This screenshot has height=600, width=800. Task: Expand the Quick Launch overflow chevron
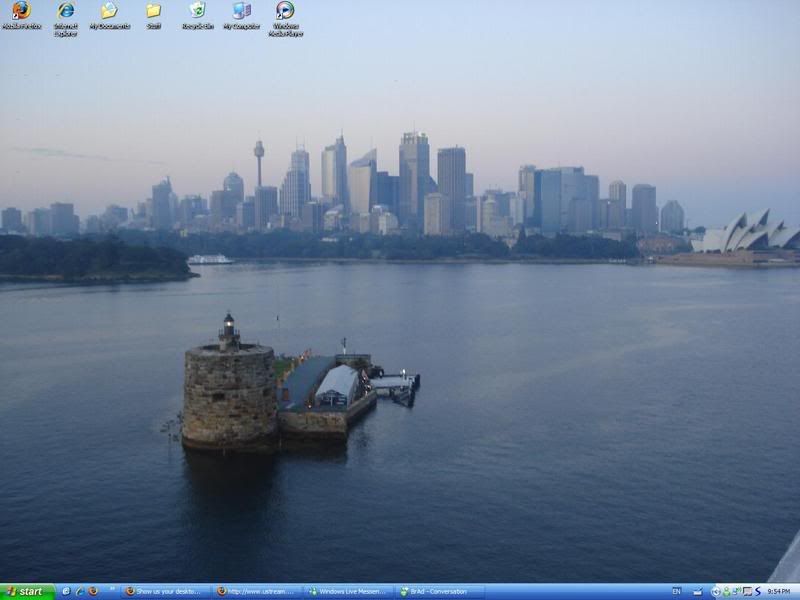tap(112, 588)
